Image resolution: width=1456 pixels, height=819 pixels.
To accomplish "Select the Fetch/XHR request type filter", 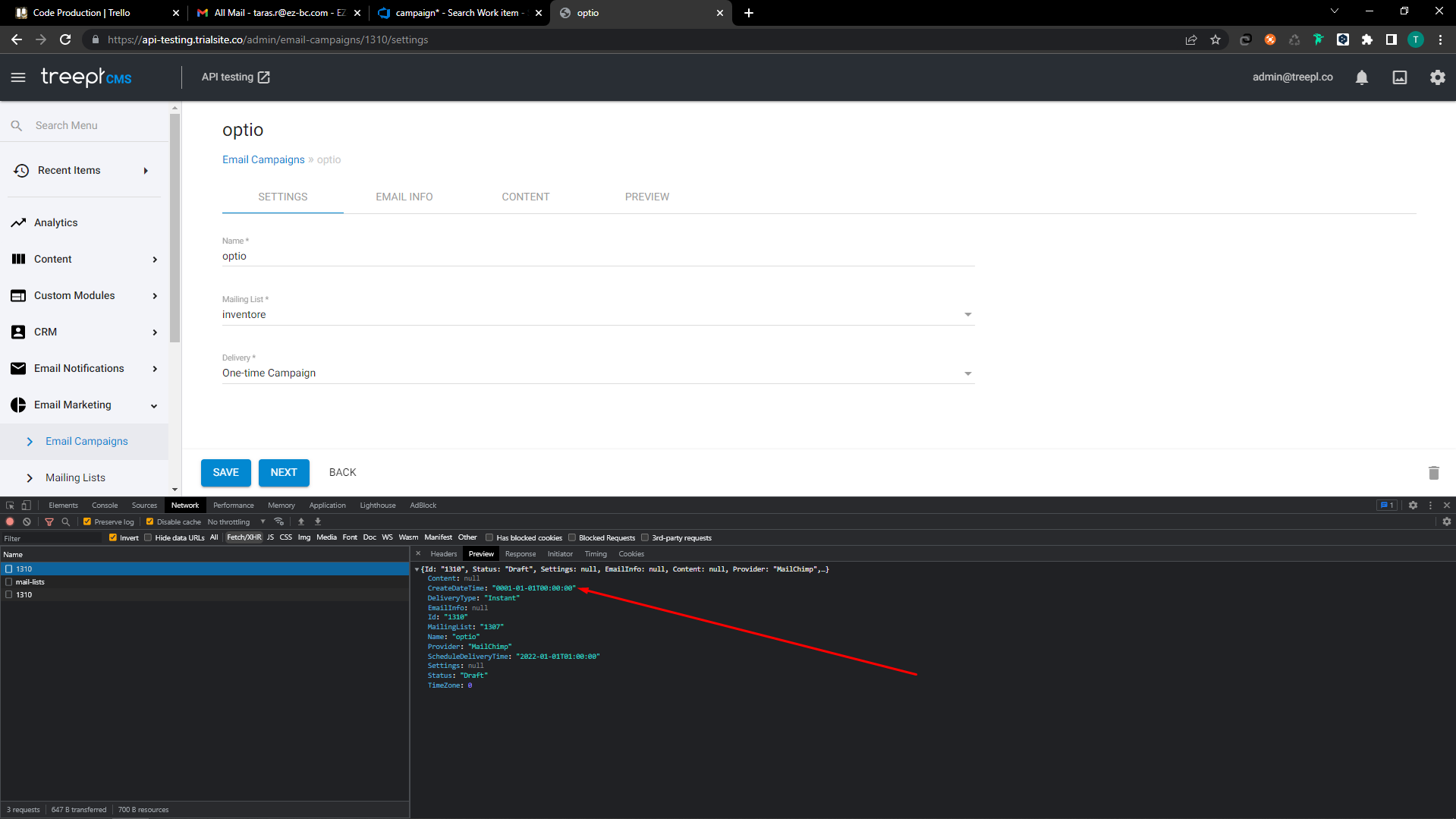I will click(x=244, y=538).
